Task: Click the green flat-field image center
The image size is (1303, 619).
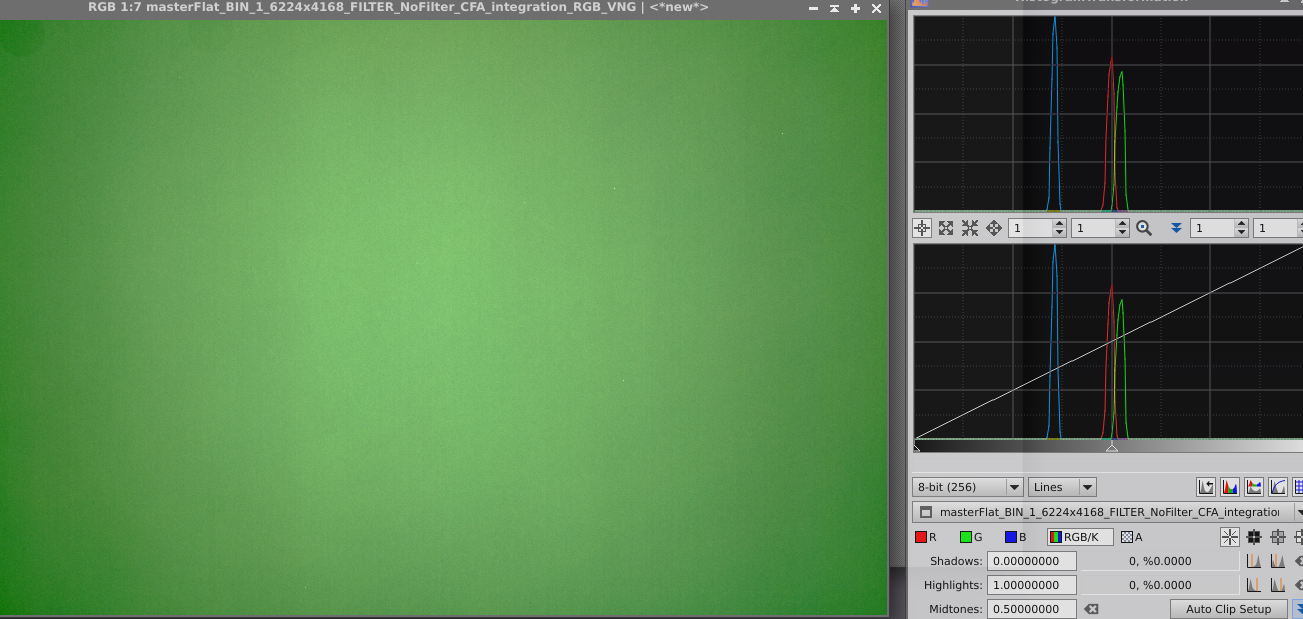Action: [443, 316]
